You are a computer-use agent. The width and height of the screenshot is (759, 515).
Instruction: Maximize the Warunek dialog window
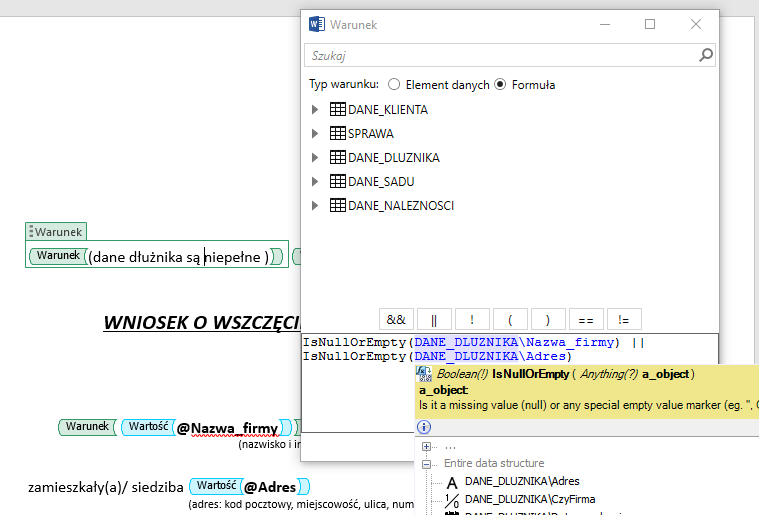650,24
